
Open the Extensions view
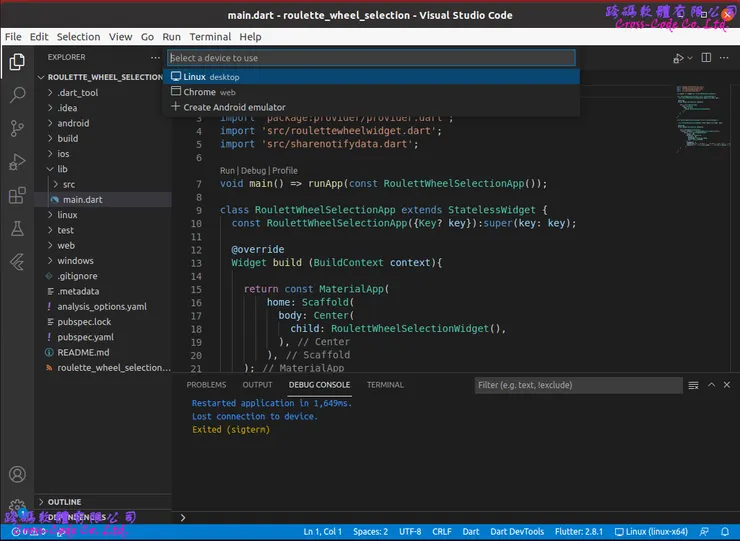tap(17, 195)
